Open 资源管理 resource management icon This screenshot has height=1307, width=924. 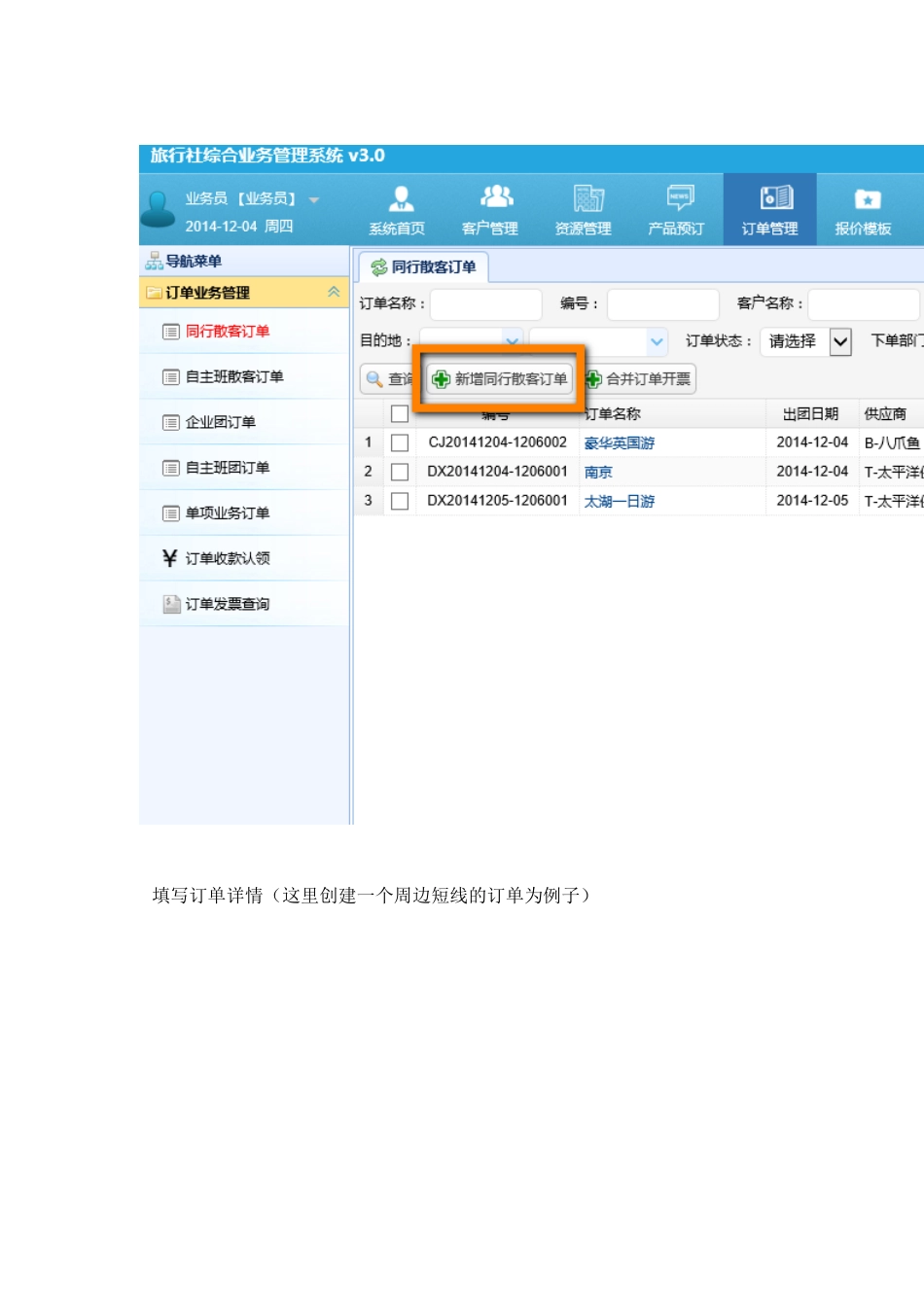pyautogui.click(x=588, y=198)
